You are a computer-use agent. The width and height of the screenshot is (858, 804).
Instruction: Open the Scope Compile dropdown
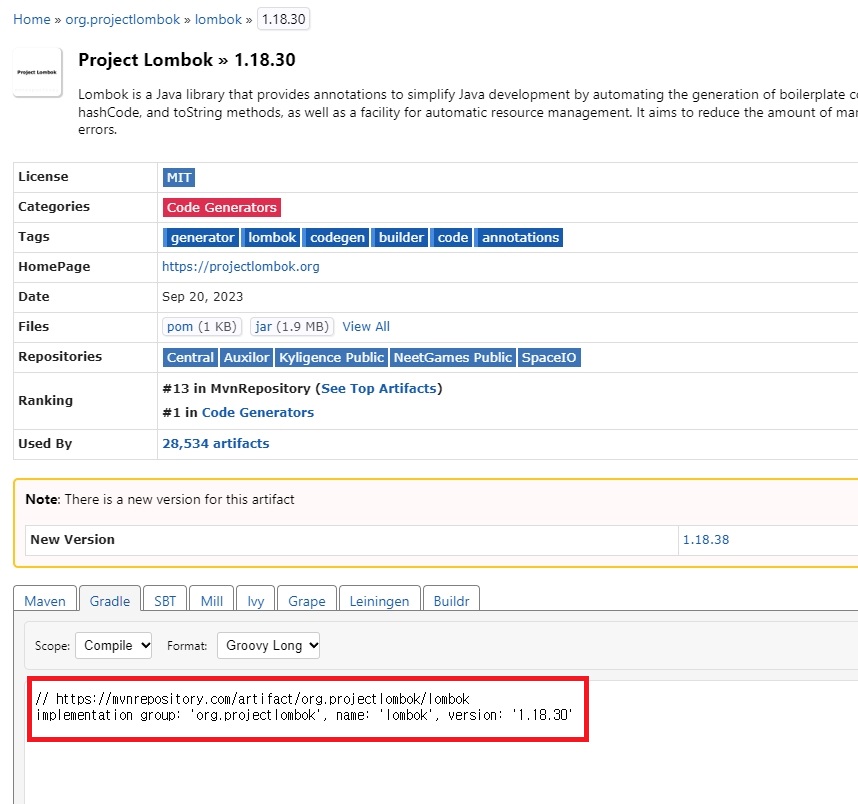(113, 646)
